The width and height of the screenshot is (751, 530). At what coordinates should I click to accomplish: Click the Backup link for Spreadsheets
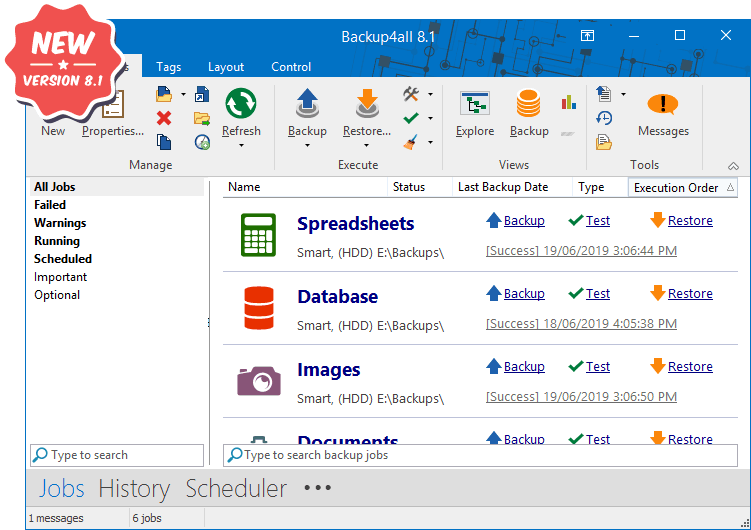coord(524,221)
